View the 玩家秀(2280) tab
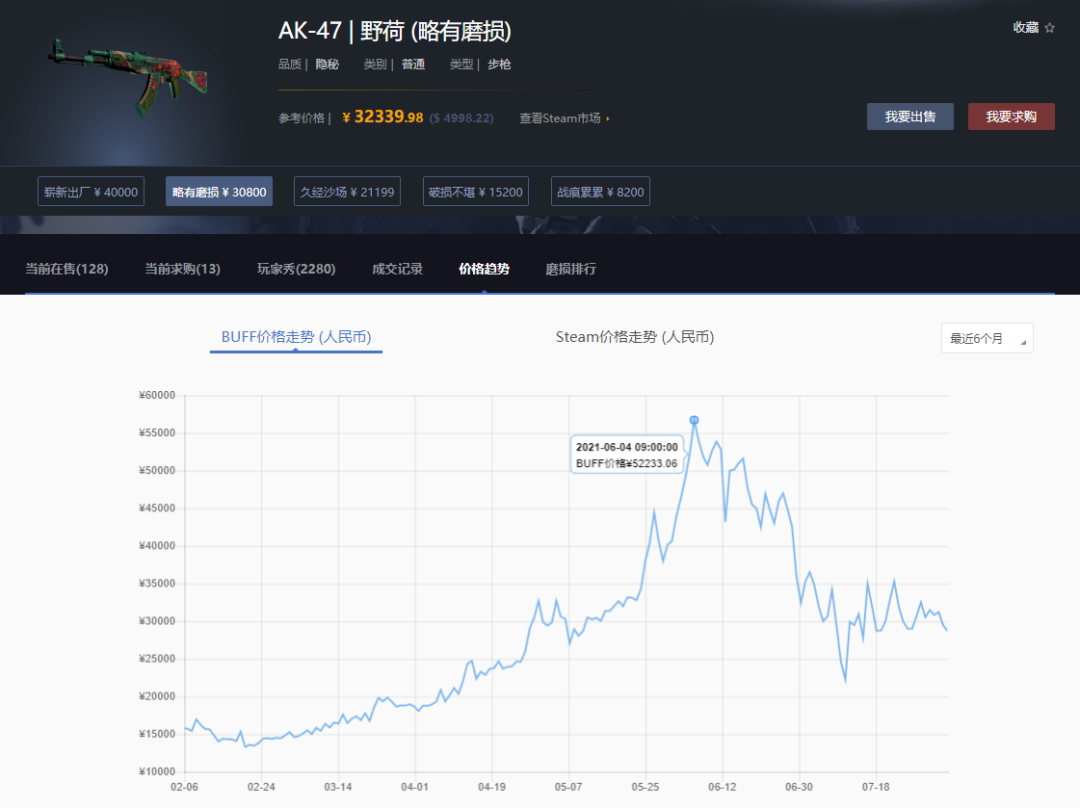 pos(295,268)
